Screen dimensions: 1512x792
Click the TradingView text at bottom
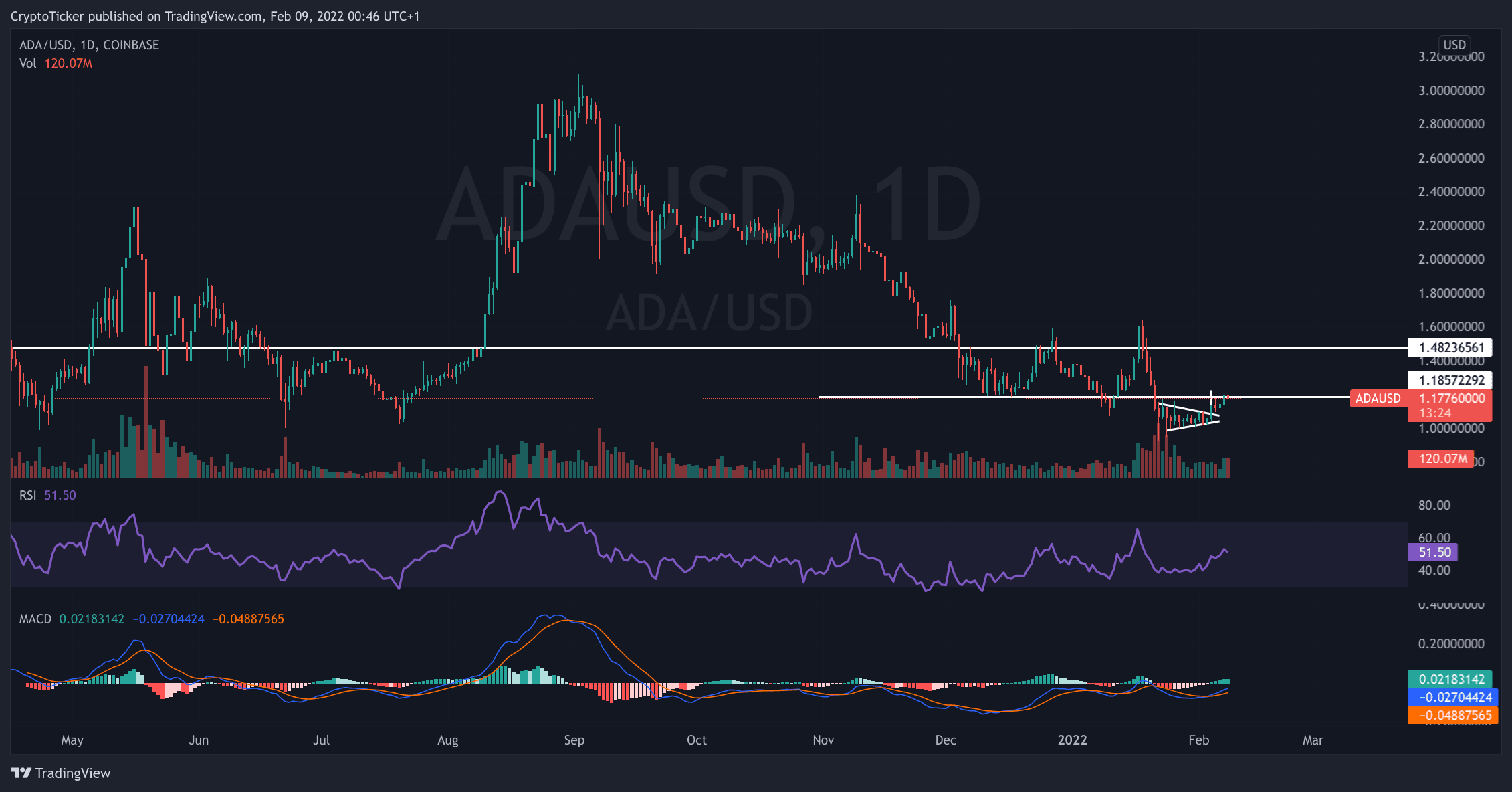point(72,773)
